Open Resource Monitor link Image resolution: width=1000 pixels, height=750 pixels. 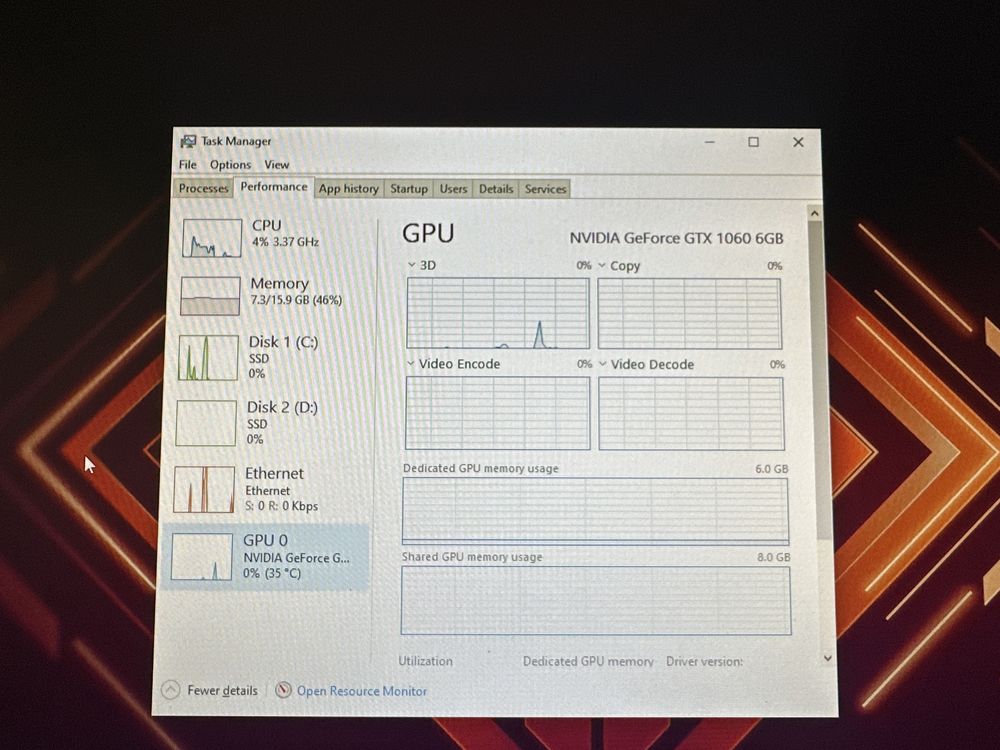[362, 691]
